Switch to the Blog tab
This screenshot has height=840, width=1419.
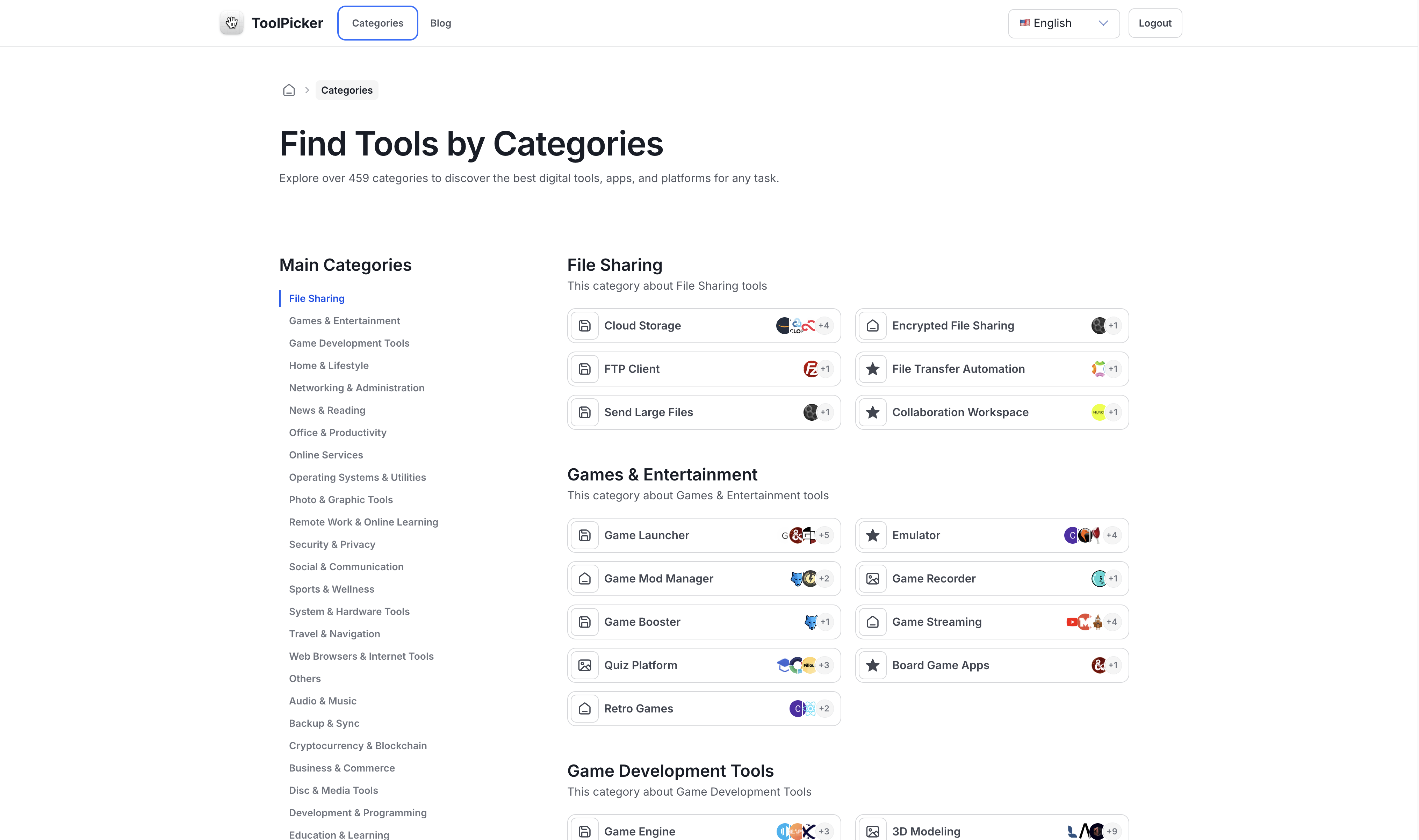coord(440,23)
